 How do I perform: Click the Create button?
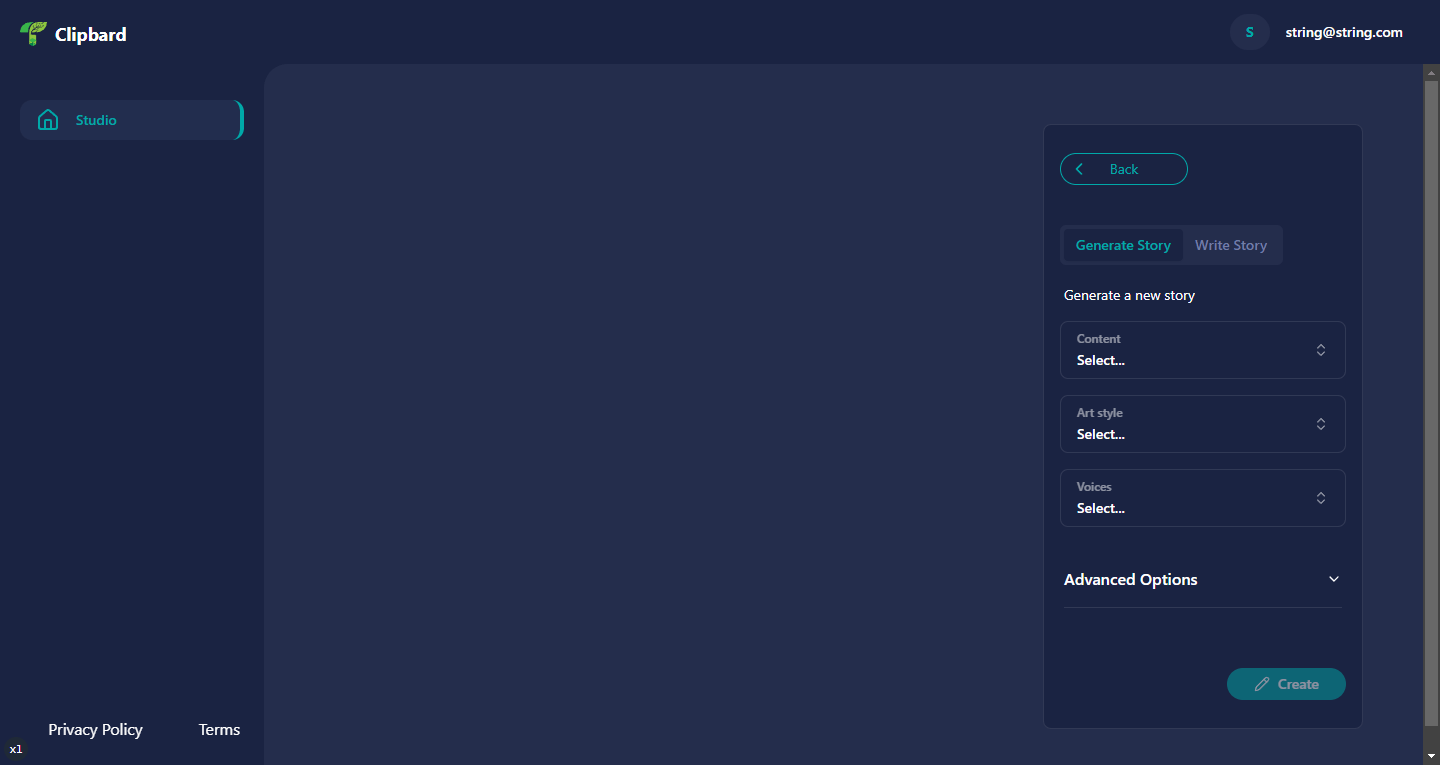(x=1286, y=683)
